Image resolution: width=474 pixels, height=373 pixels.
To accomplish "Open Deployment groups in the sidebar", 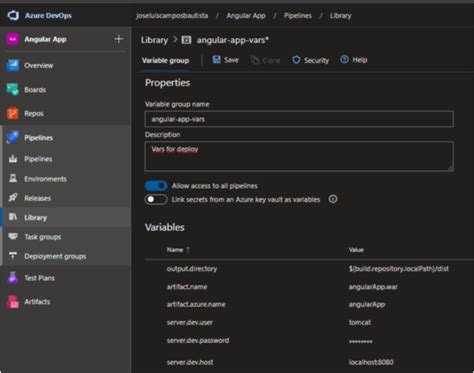I will tap(55, 256).
